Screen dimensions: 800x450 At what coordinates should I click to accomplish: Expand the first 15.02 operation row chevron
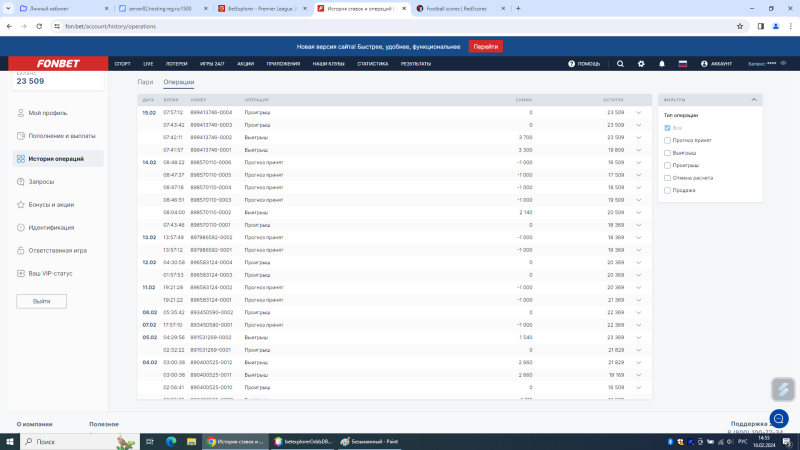point(638,112)
